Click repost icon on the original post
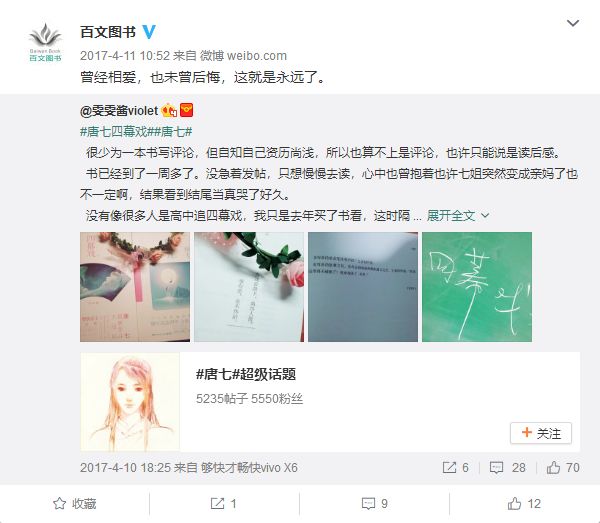The height and width of the screenshot is (523, 600). 449,468
